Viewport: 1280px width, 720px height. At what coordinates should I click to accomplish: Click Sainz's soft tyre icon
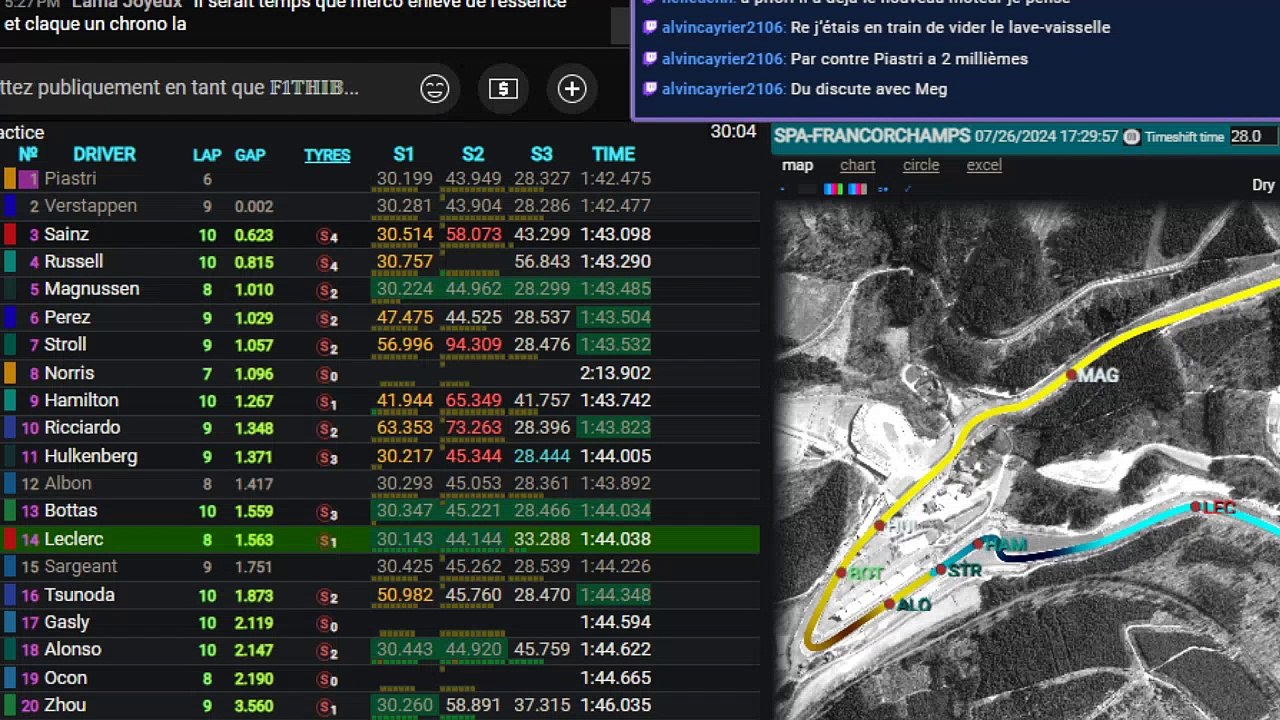pyautogui.click(x=327, y=236)
